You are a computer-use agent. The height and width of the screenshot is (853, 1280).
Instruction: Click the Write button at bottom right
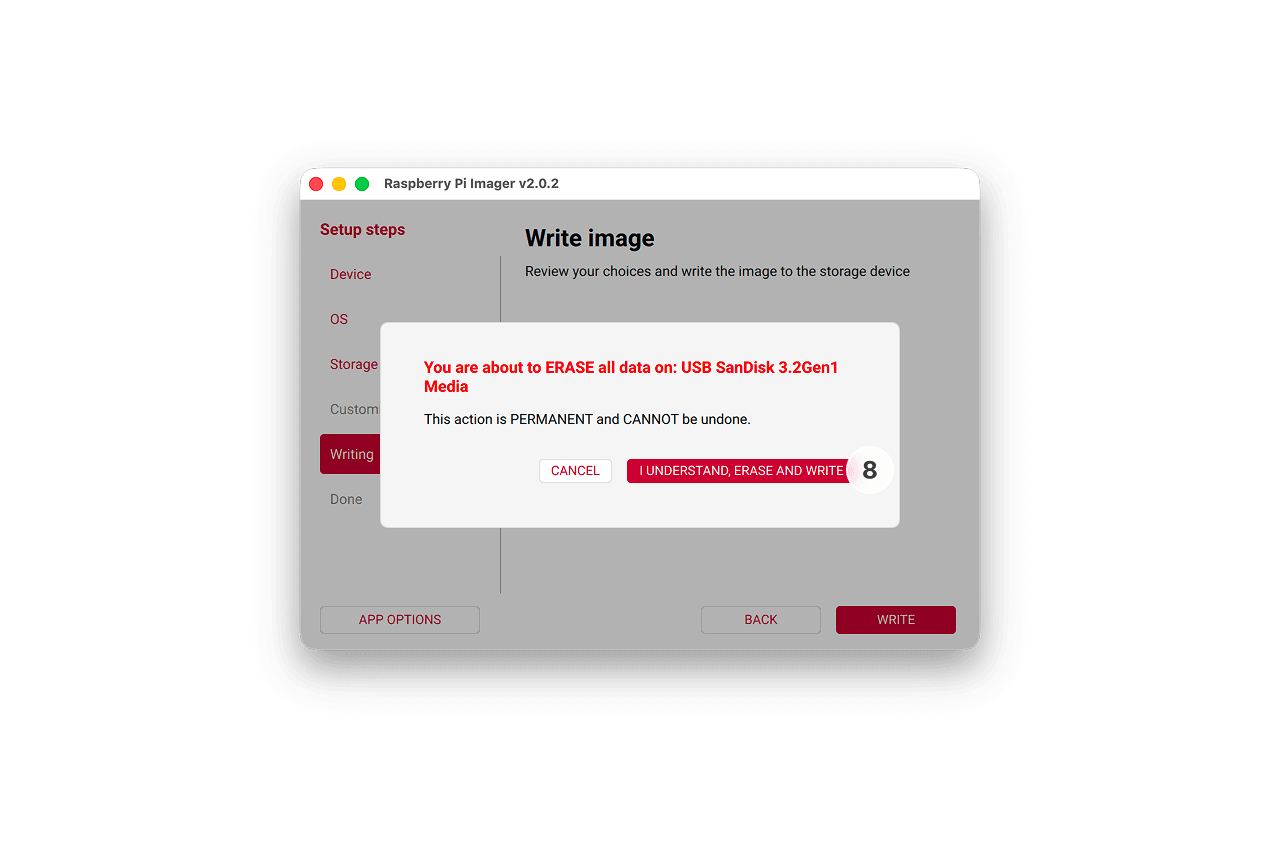point(896,620)
